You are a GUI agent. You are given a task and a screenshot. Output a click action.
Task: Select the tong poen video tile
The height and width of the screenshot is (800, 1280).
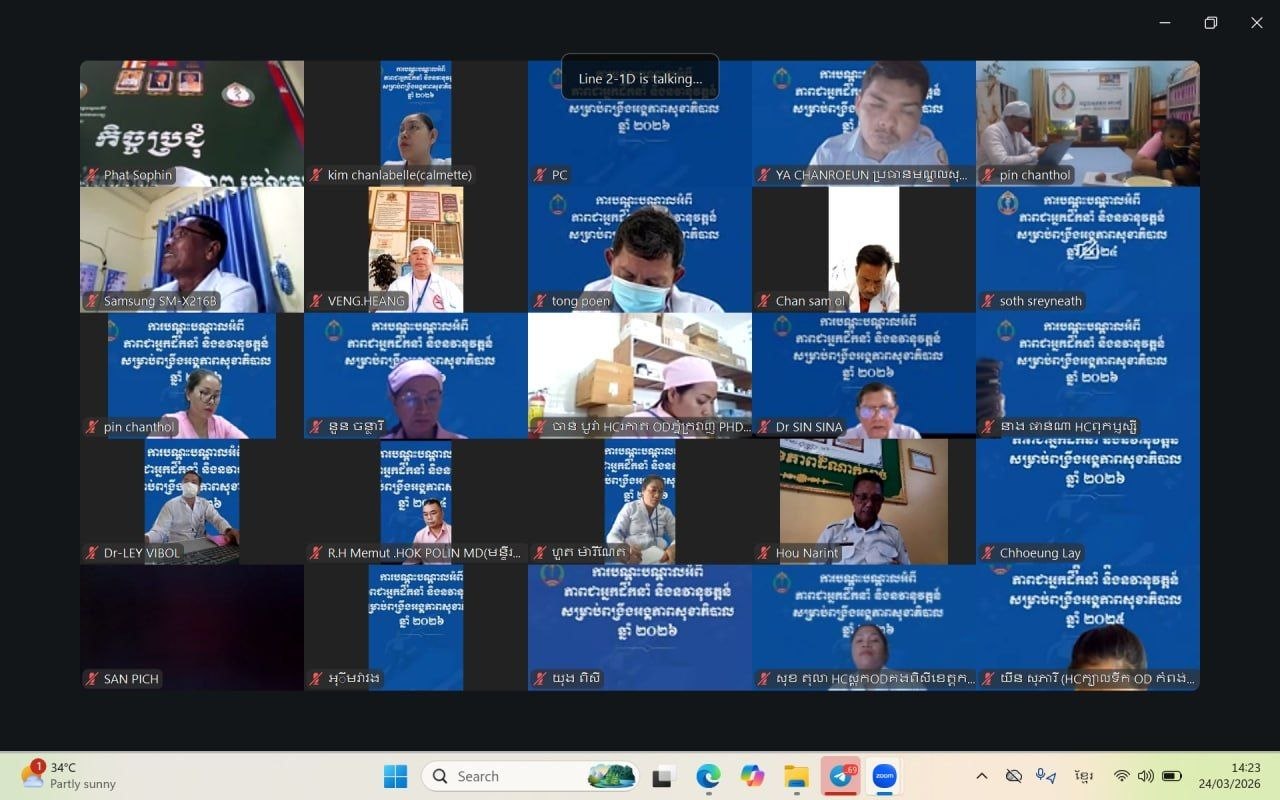pos(640,248)
